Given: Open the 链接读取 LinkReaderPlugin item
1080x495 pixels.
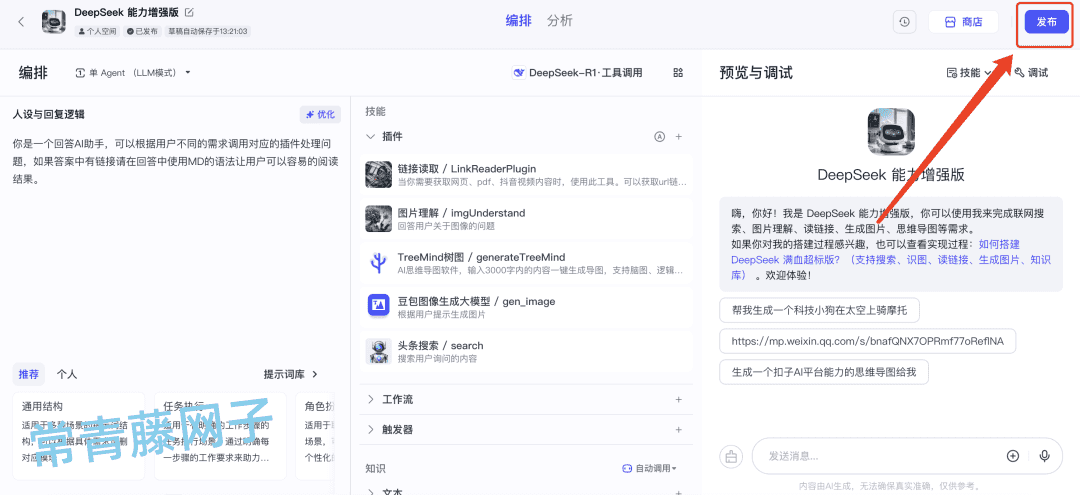Looking at the screenshot, I should pyautogui.click(x=526, y=175).
